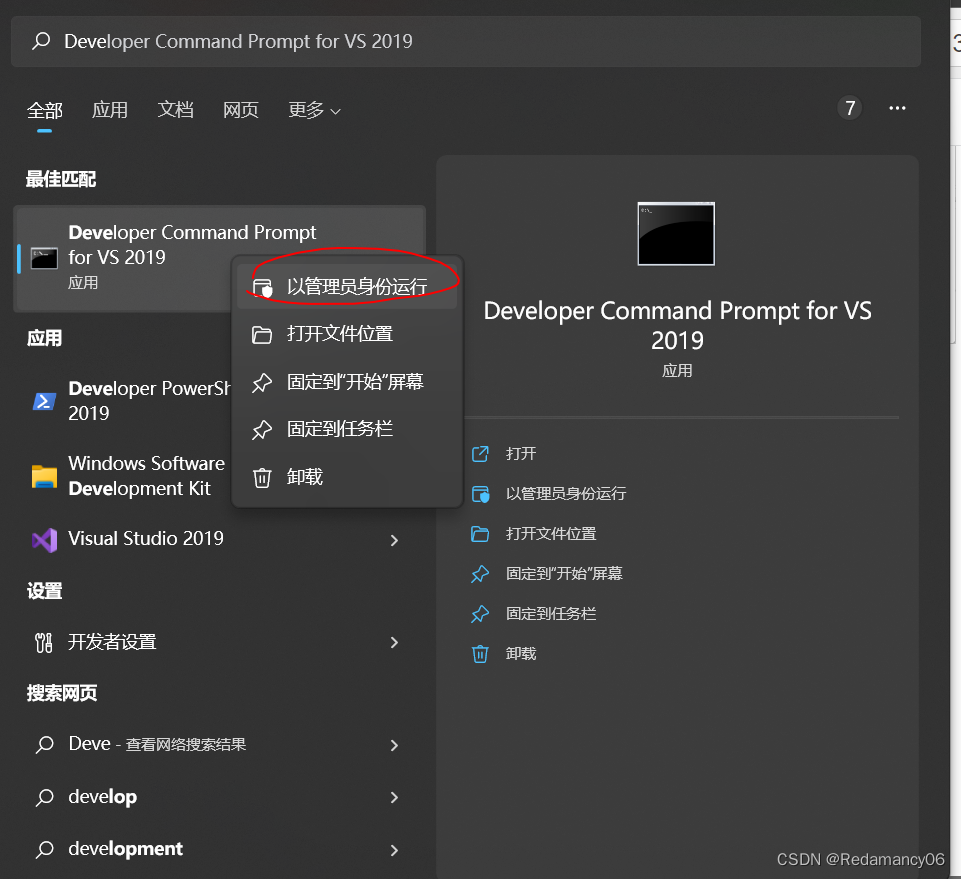Click 固定到任务栏 in the right panel
Image resolution: width=961 pixels, height=879 pixels.
point(551,614)
